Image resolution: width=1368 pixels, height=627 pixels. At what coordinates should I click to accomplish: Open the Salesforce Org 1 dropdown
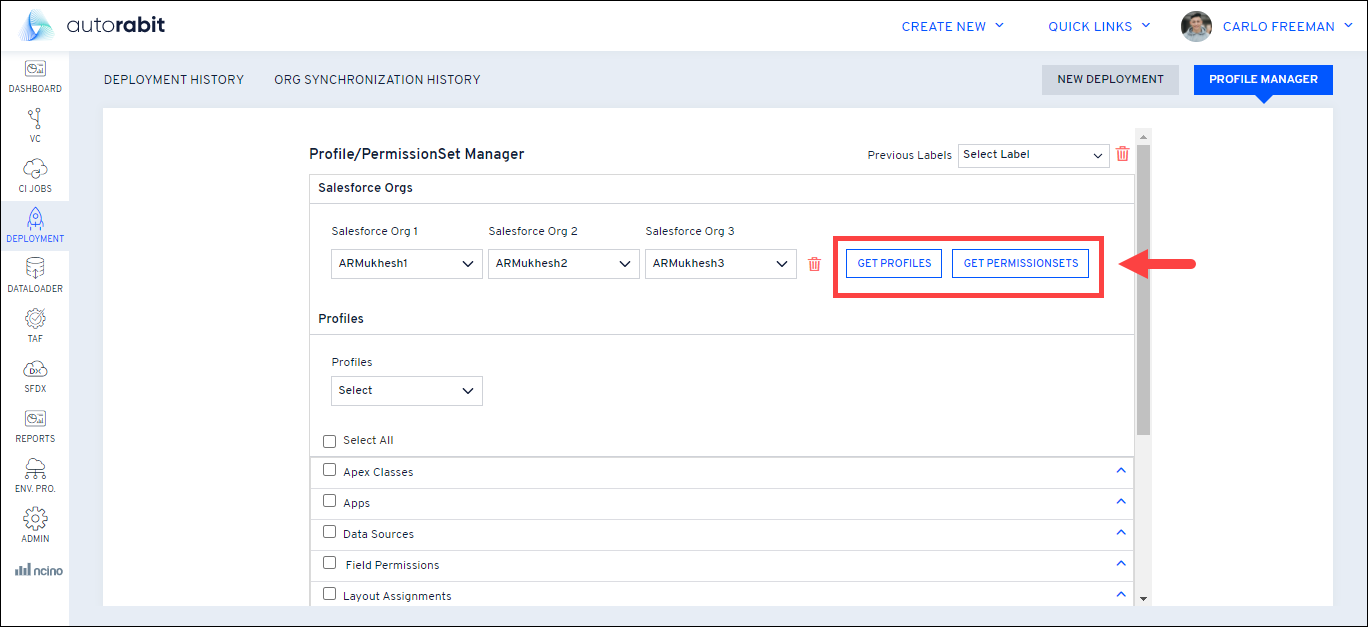pyautogui.click(x=406, y=264)
